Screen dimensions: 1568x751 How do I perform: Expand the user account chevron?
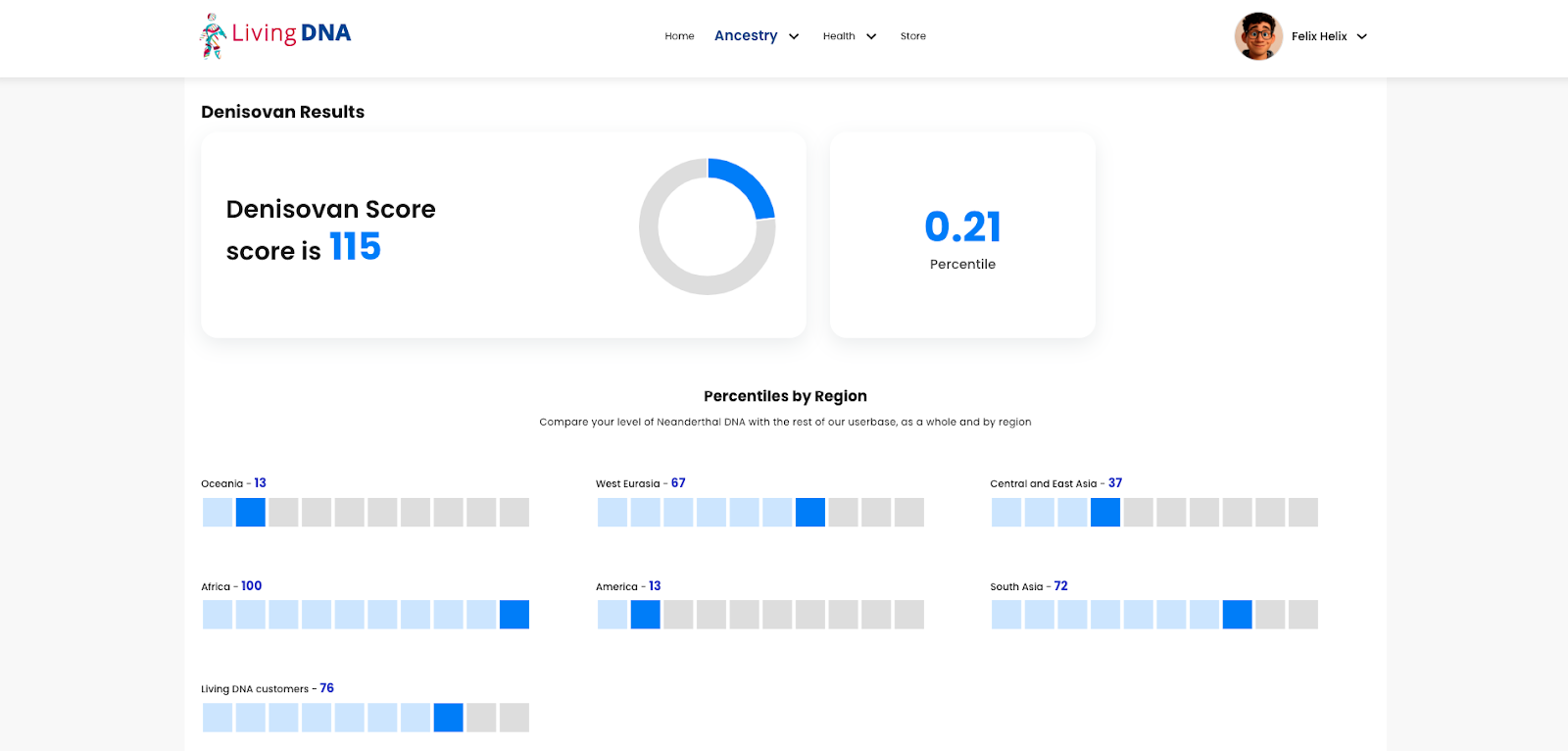(x=1362, y=36)
